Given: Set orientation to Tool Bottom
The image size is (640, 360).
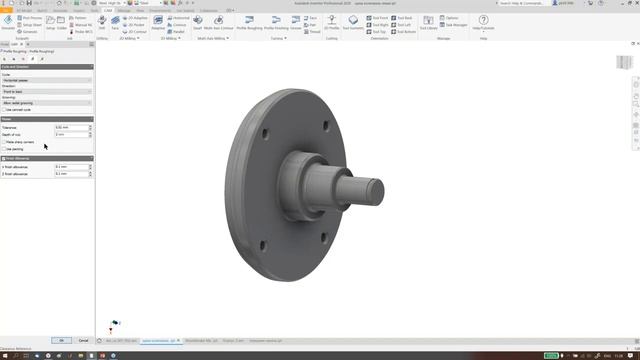Looking at the screenshot, I should tap(403, 31).
